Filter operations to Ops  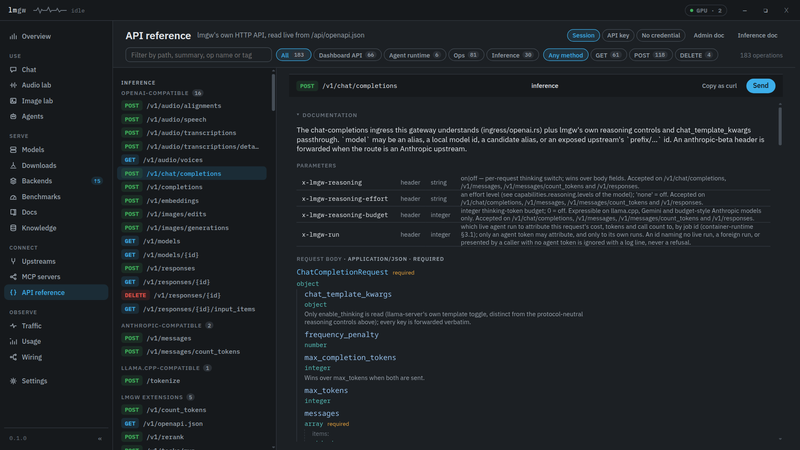(466, 55)
